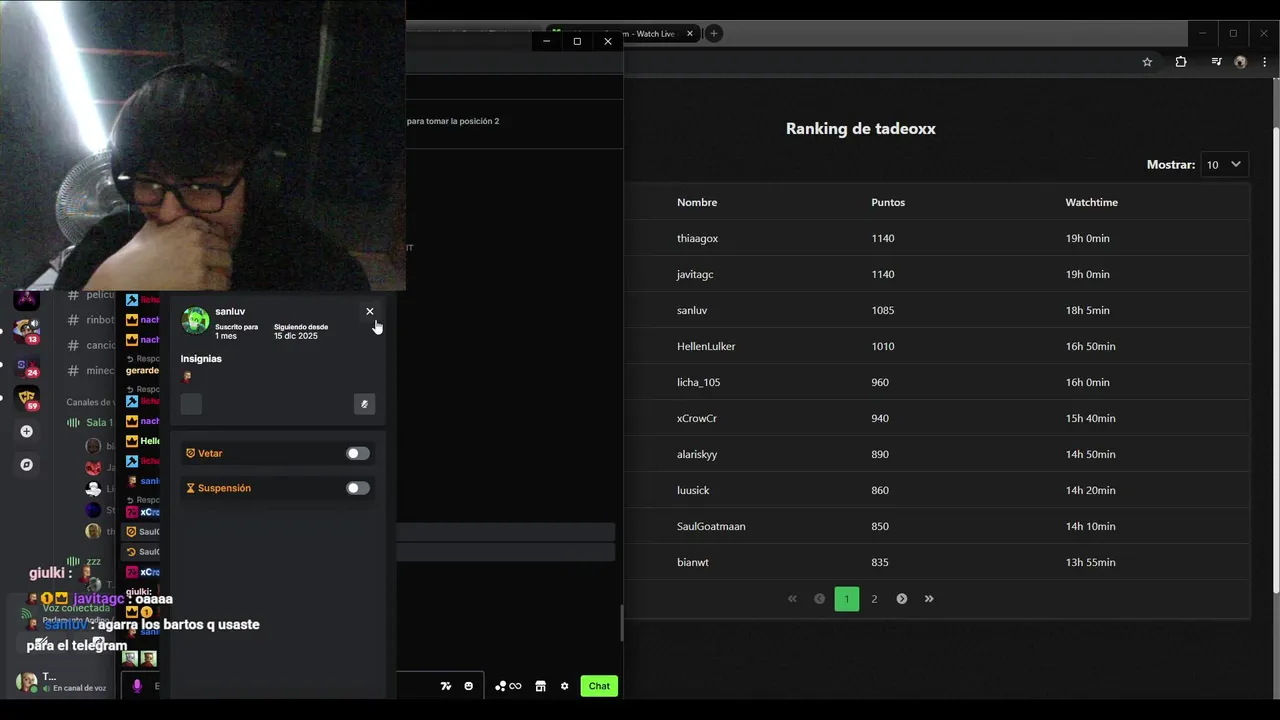Click sanluv's badge under Insignias
The image size is (1280, 720).
click(x=187, y=377)
